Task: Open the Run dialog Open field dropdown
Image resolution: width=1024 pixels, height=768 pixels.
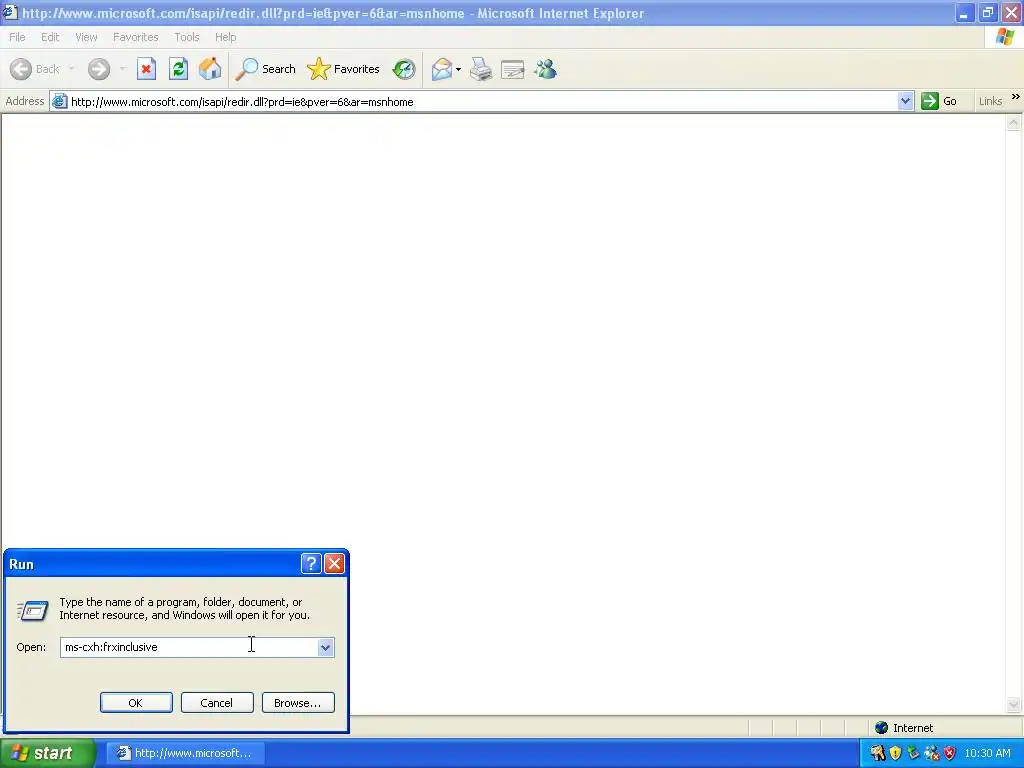Action: (325, 647)
